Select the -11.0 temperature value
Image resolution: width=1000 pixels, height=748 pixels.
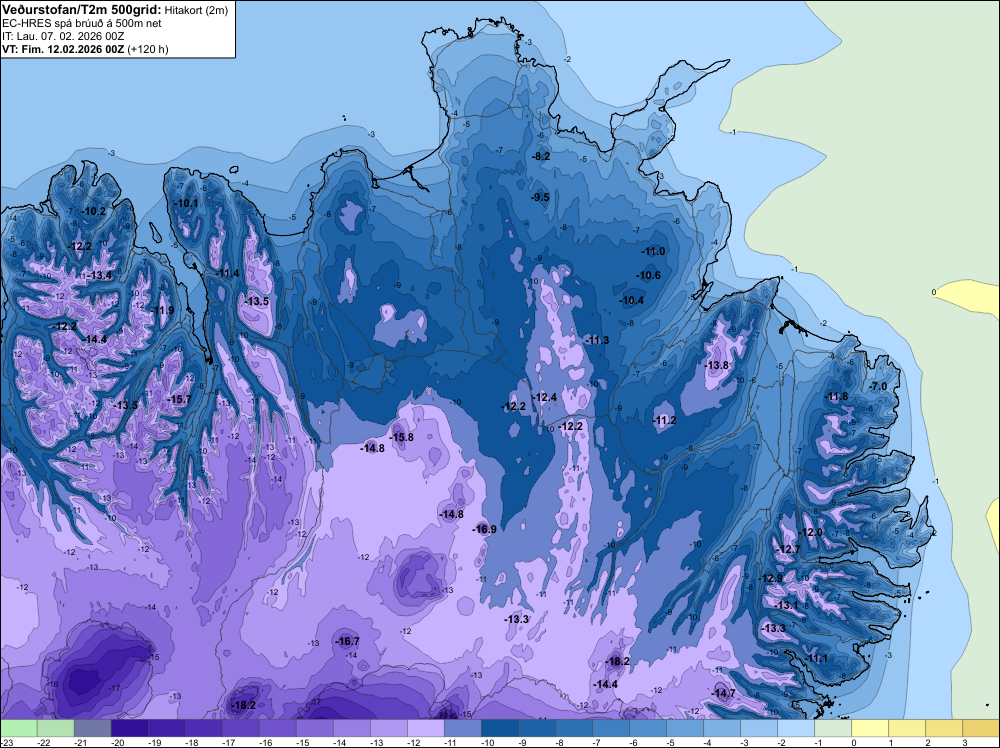click(x=653, y=251)
